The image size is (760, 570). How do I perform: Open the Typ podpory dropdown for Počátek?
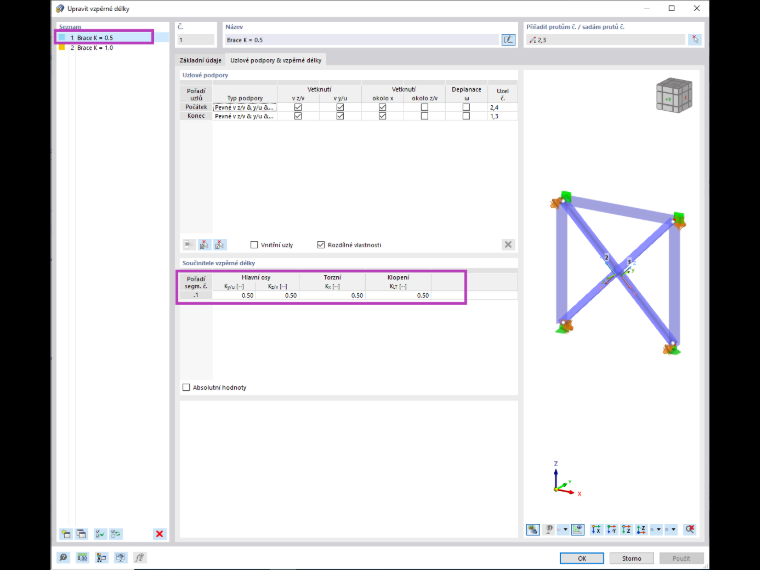245,107
